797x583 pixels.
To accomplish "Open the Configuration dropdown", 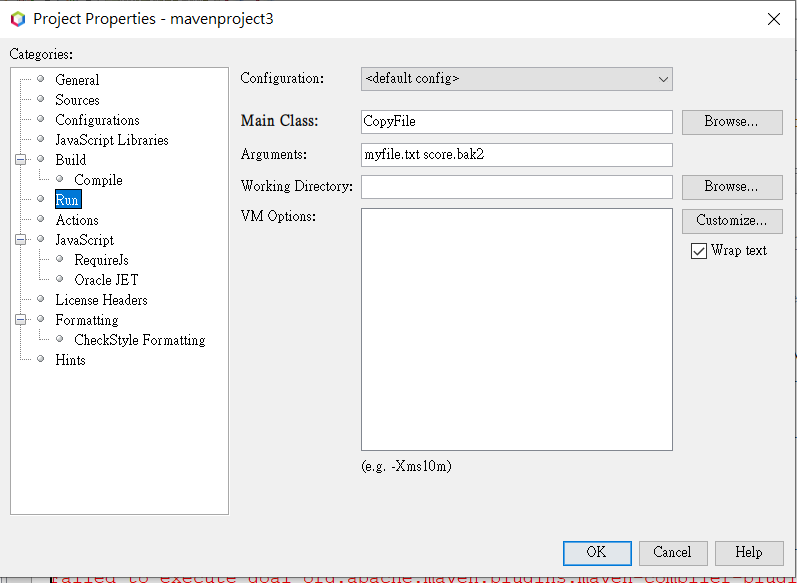I will coord(516,79).
